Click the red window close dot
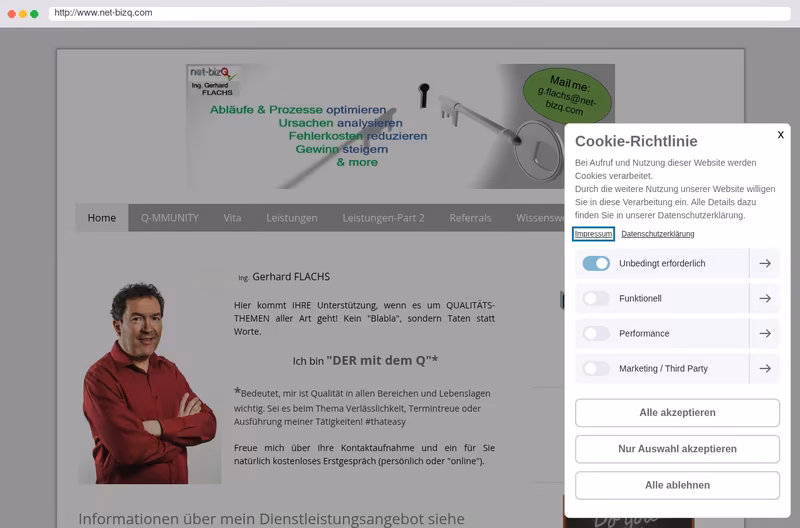This screenshot has height=528, width=800. [x=12, y=14]
